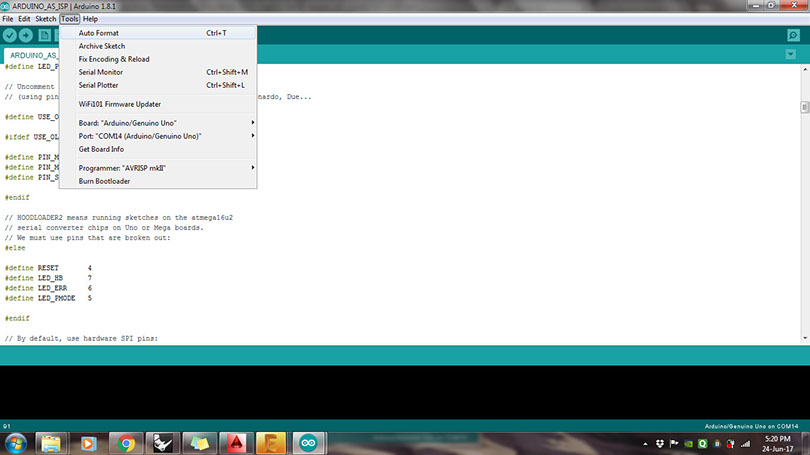Screen dimensions: 810x455
Task: Open the Serial Monitor magnifier icon
Action: coord(793,35)
